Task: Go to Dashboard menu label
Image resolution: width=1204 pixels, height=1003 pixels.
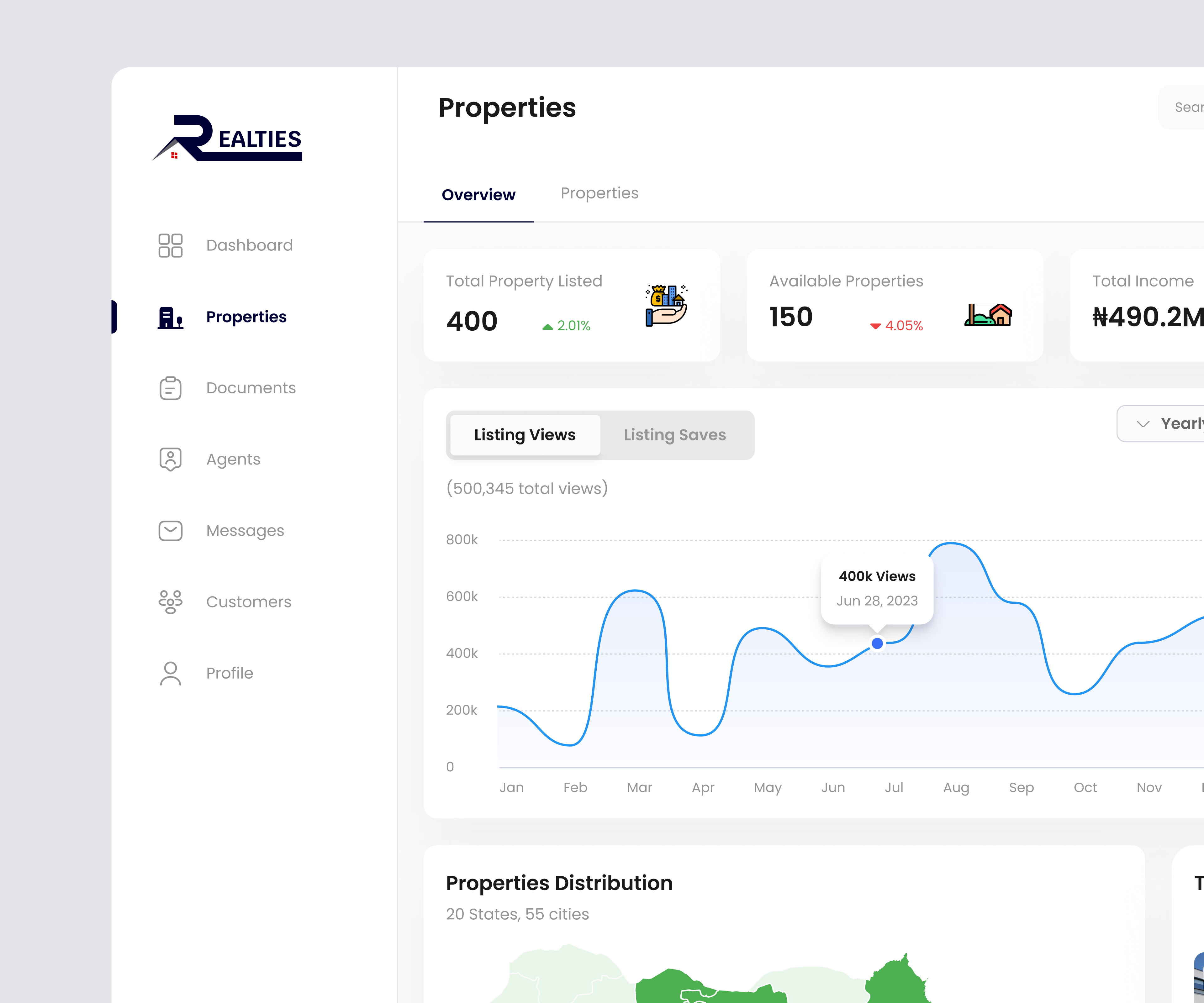Action: [249, 245]
